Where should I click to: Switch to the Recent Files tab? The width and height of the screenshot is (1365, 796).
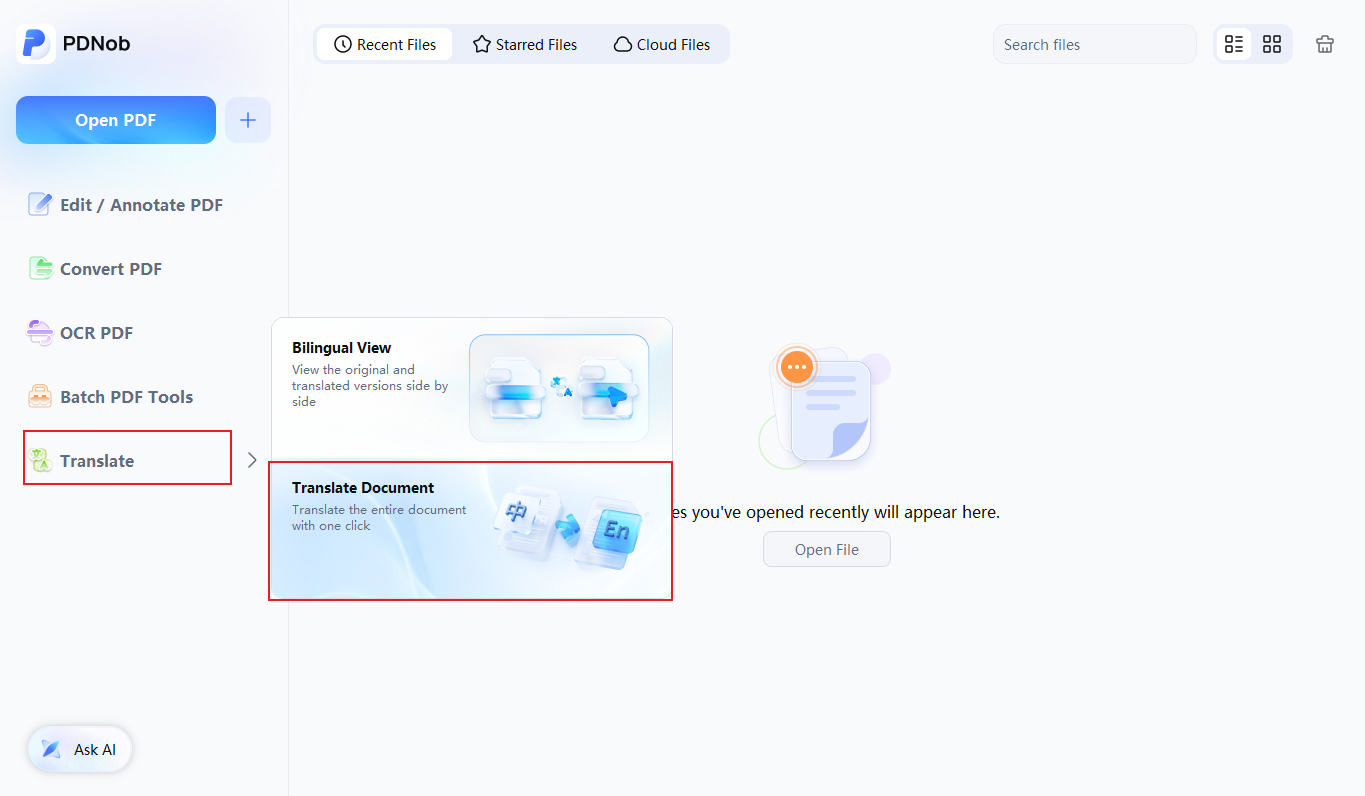[385, 45]
